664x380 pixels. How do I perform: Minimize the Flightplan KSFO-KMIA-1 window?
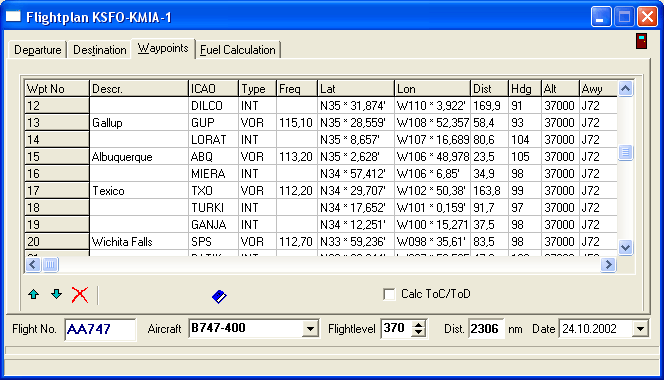pyautogui.click(x=601, y=17)
